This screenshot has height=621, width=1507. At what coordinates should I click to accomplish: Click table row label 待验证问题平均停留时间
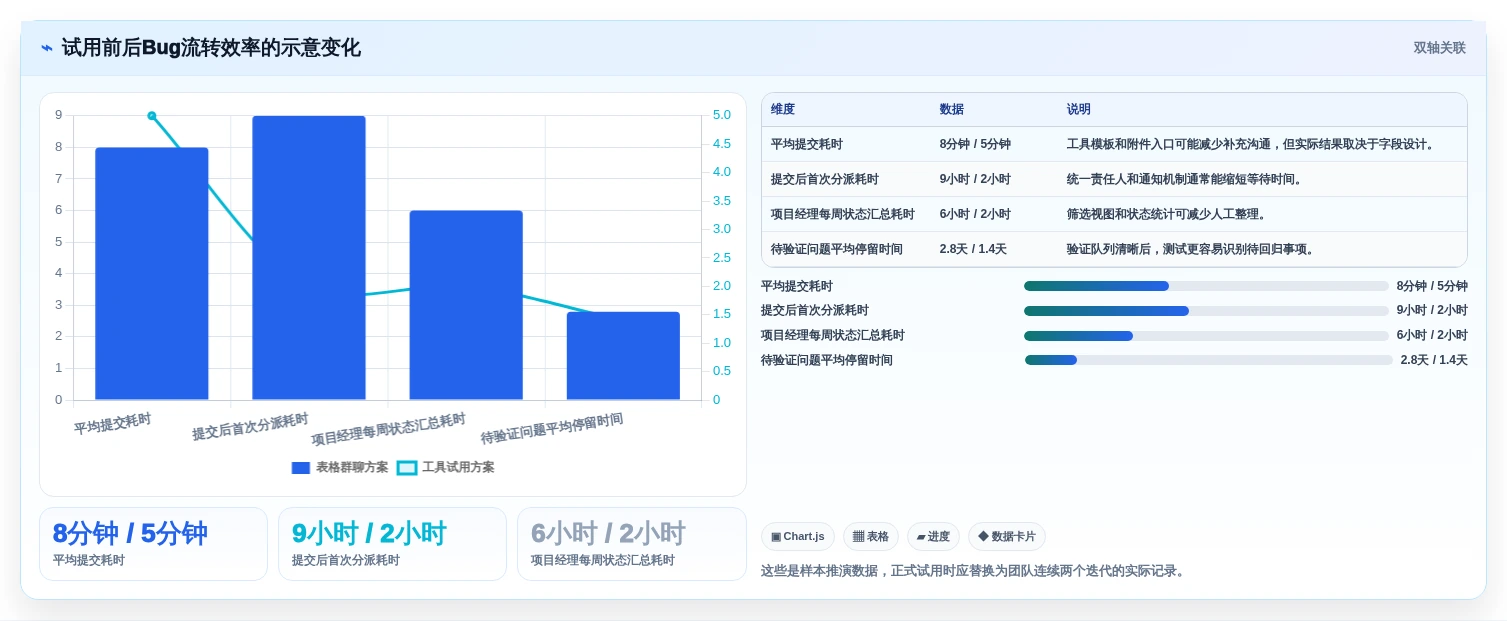point(837,249)
